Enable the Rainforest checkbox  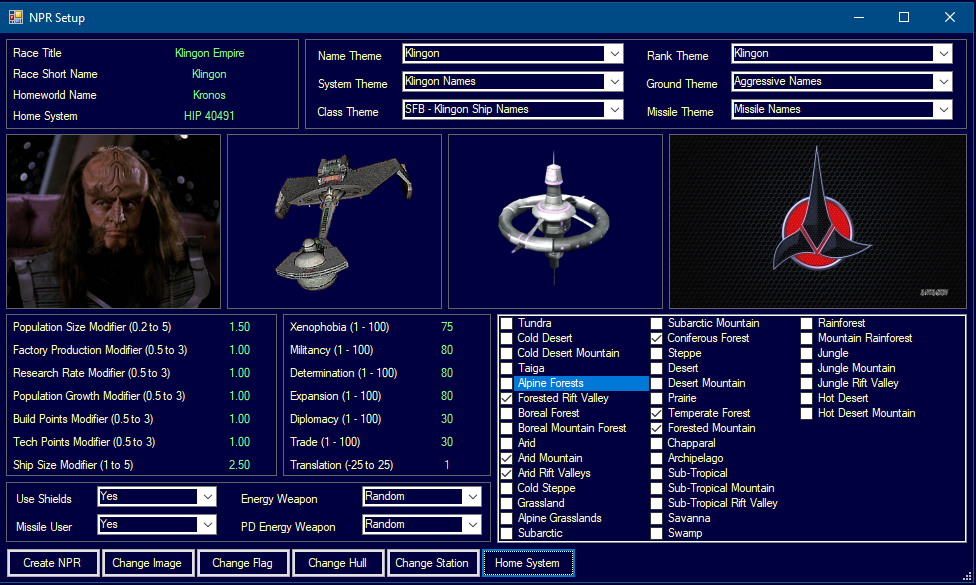[806, 324]
